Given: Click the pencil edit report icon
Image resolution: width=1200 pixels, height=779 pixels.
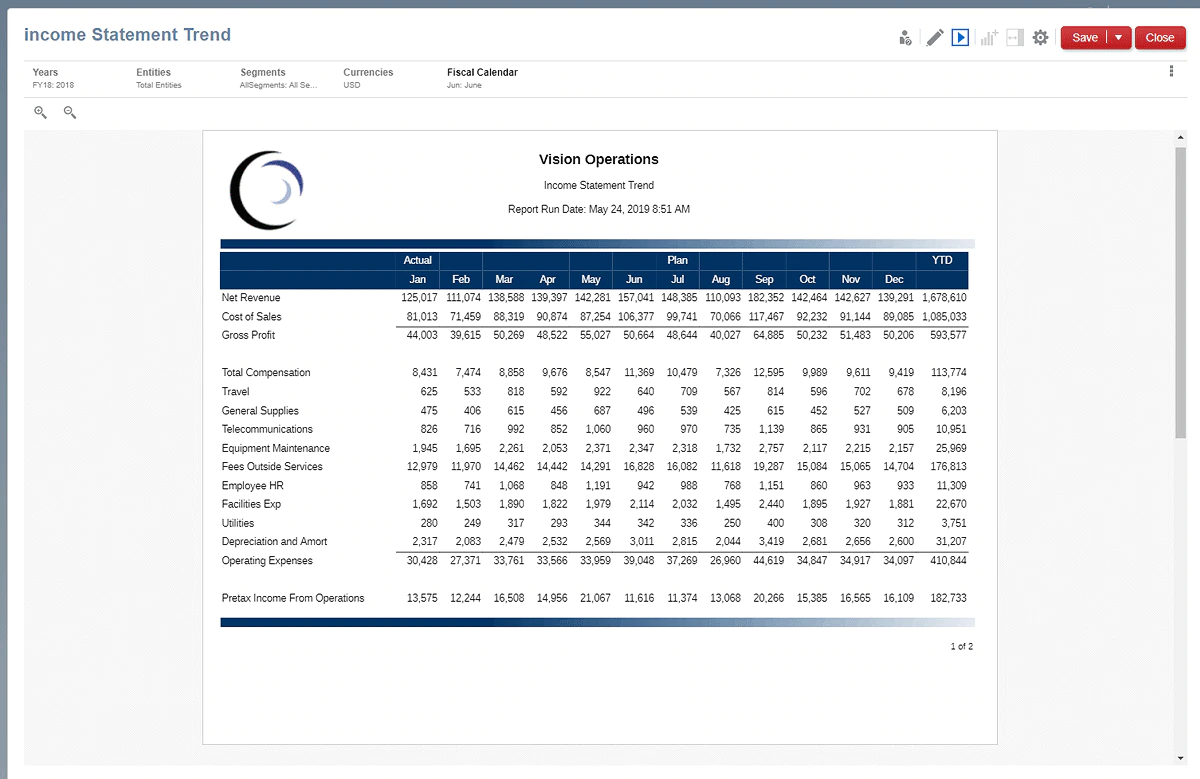Looking at the screenshot, I should [934, 38].
